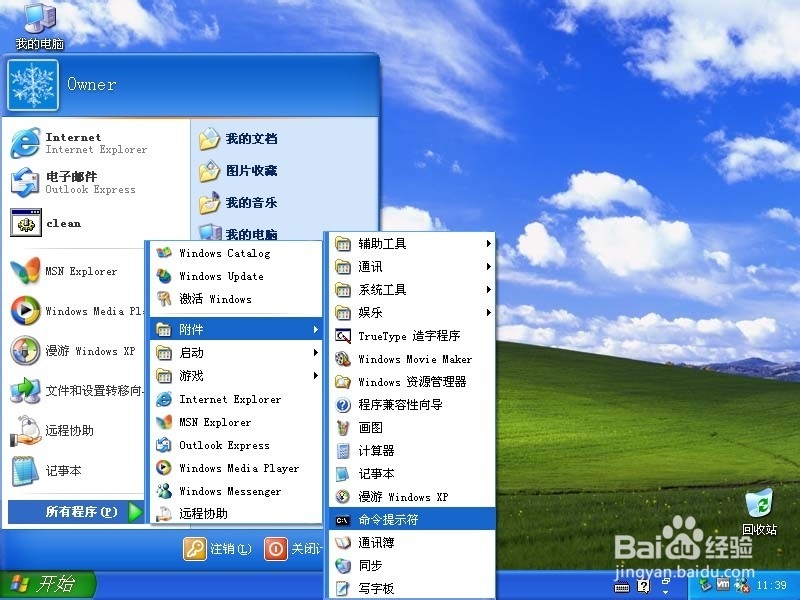Open 漫游 Windows XP in accessories submenu
800x600 pixels.
tap(412, 496)
